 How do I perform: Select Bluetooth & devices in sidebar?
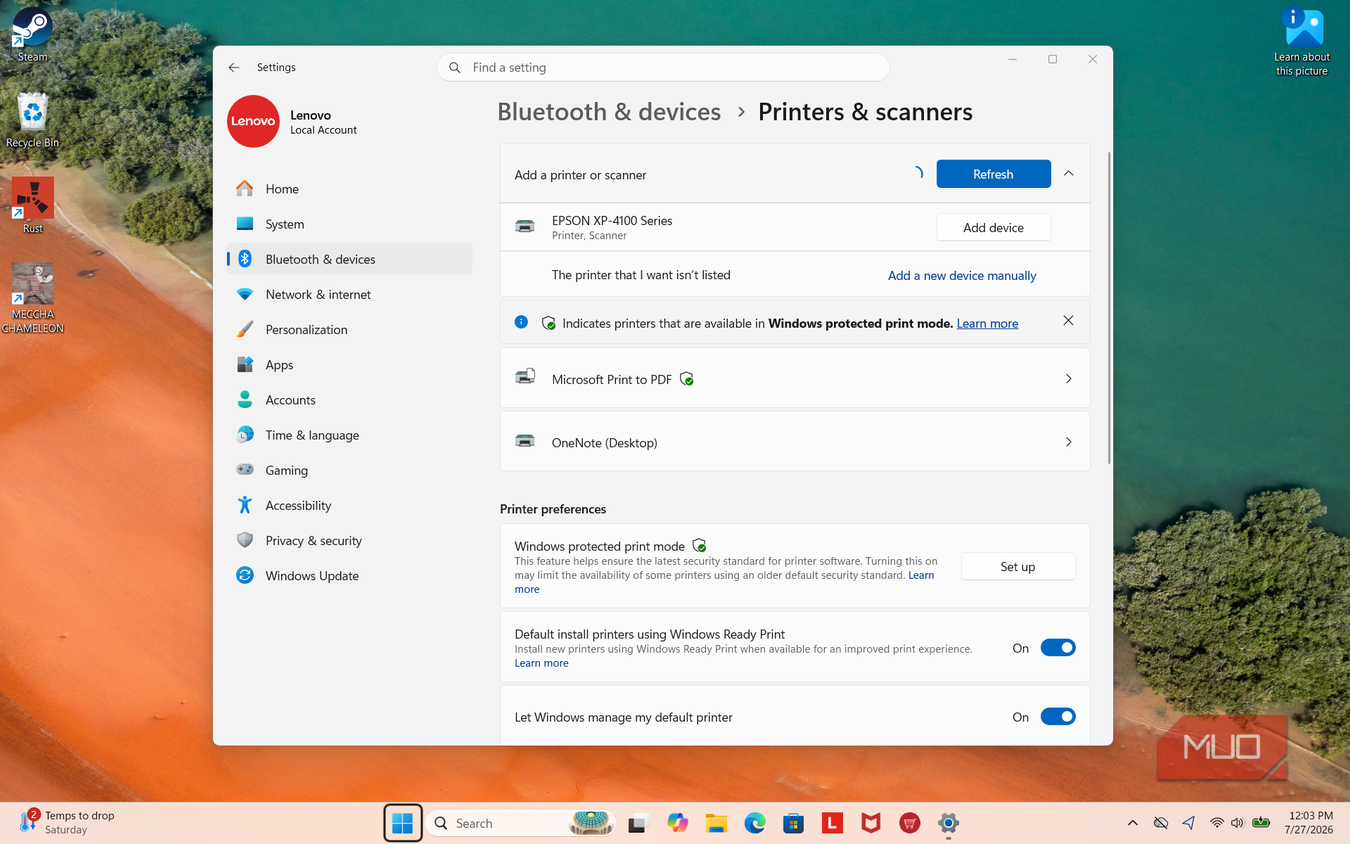coord(349,259)
